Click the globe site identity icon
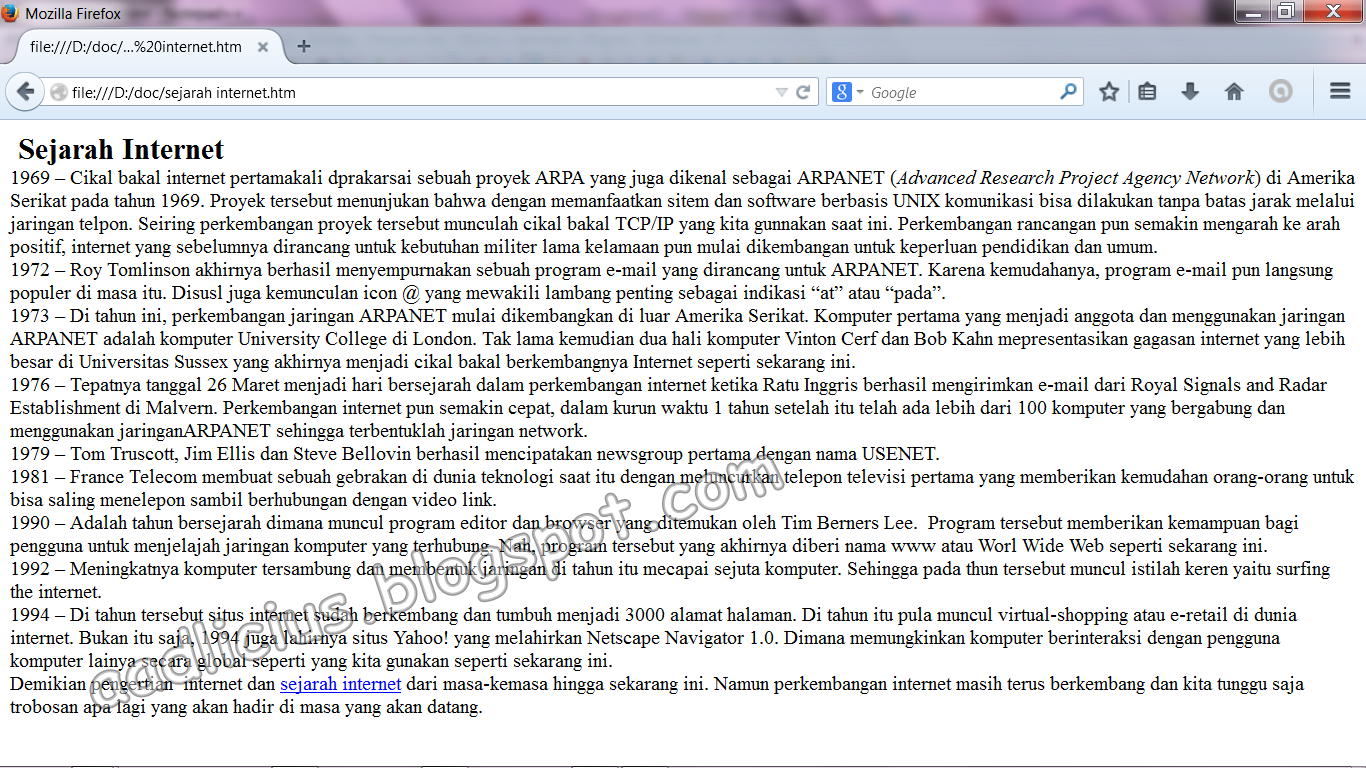1366x768 pixels. 59,93
